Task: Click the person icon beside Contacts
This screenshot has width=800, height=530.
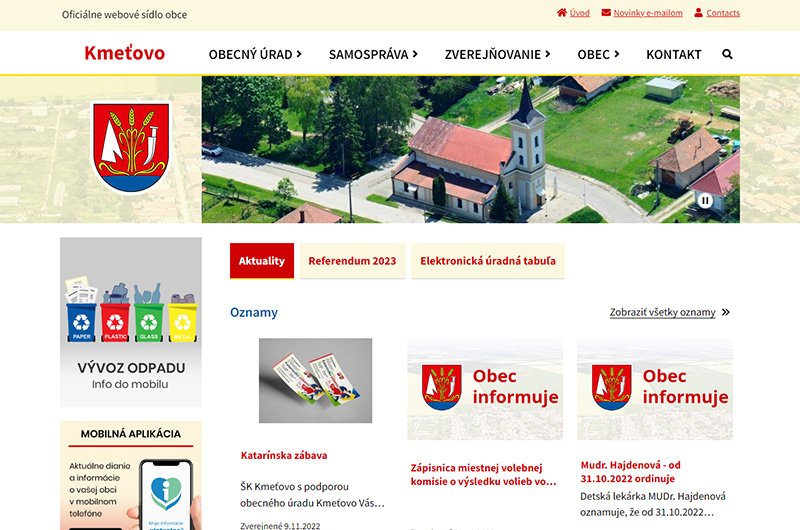Action: tap(699, 13)
